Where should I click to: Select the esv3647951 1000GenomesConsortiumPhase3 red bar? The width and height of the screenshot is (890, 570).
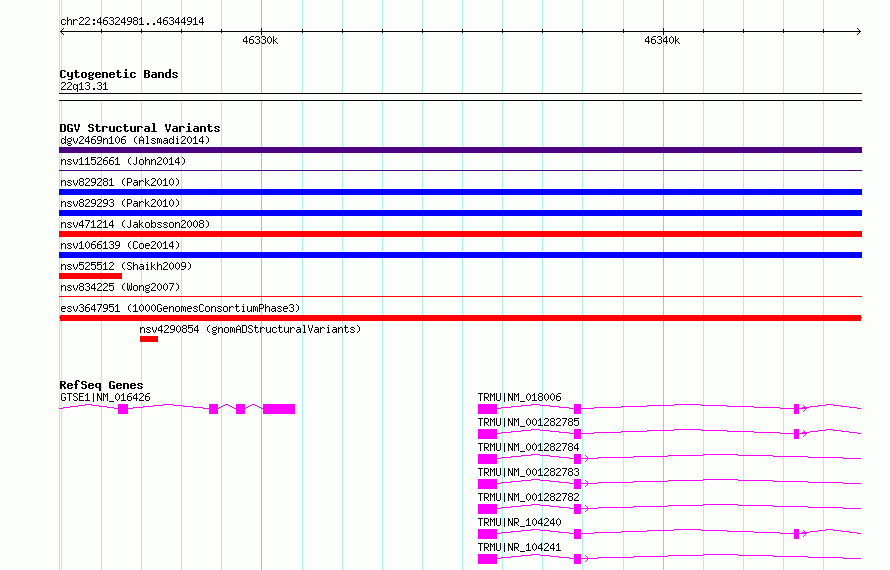(x=460, y=318)
